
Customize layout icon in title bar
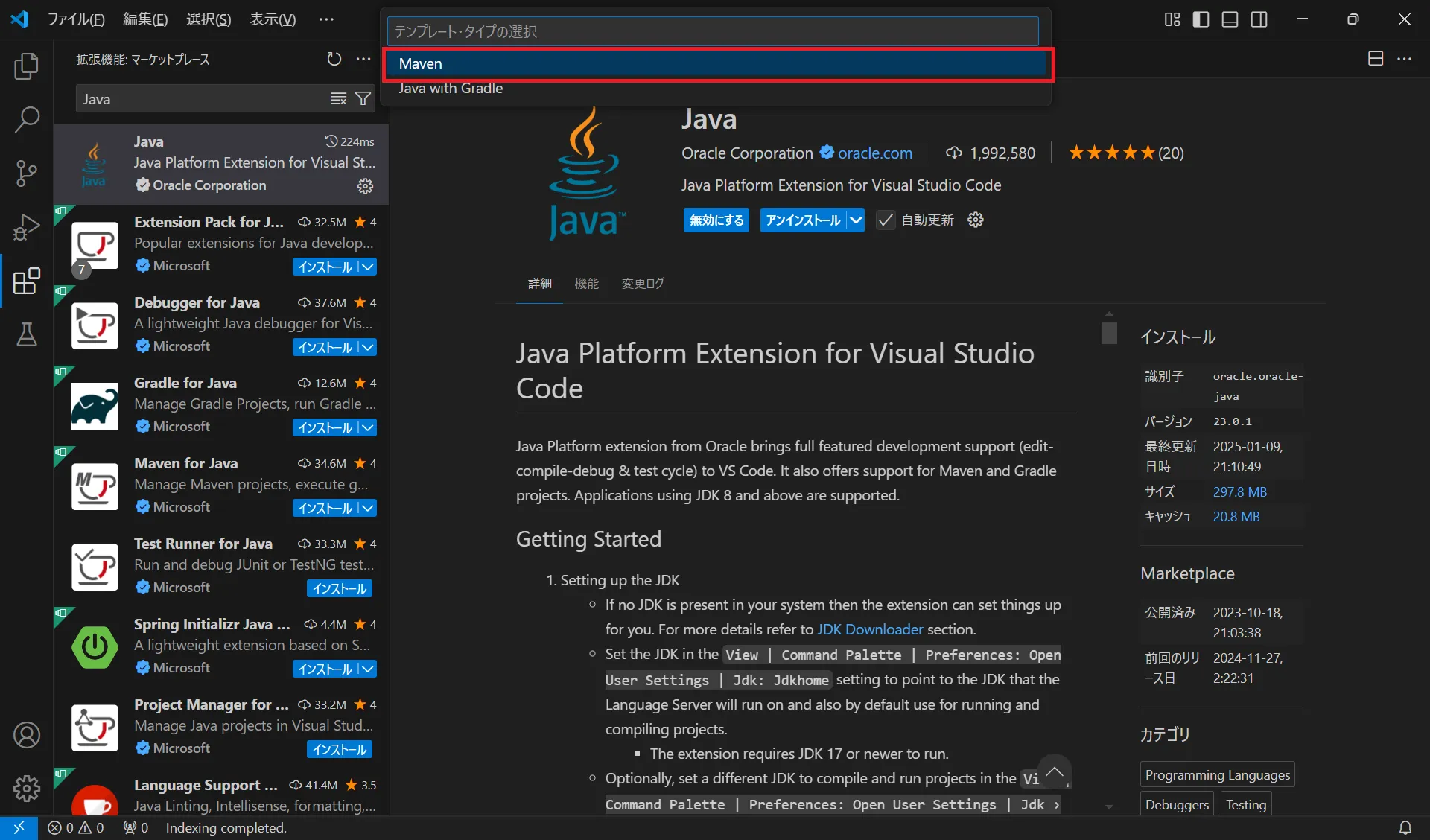1172,19
